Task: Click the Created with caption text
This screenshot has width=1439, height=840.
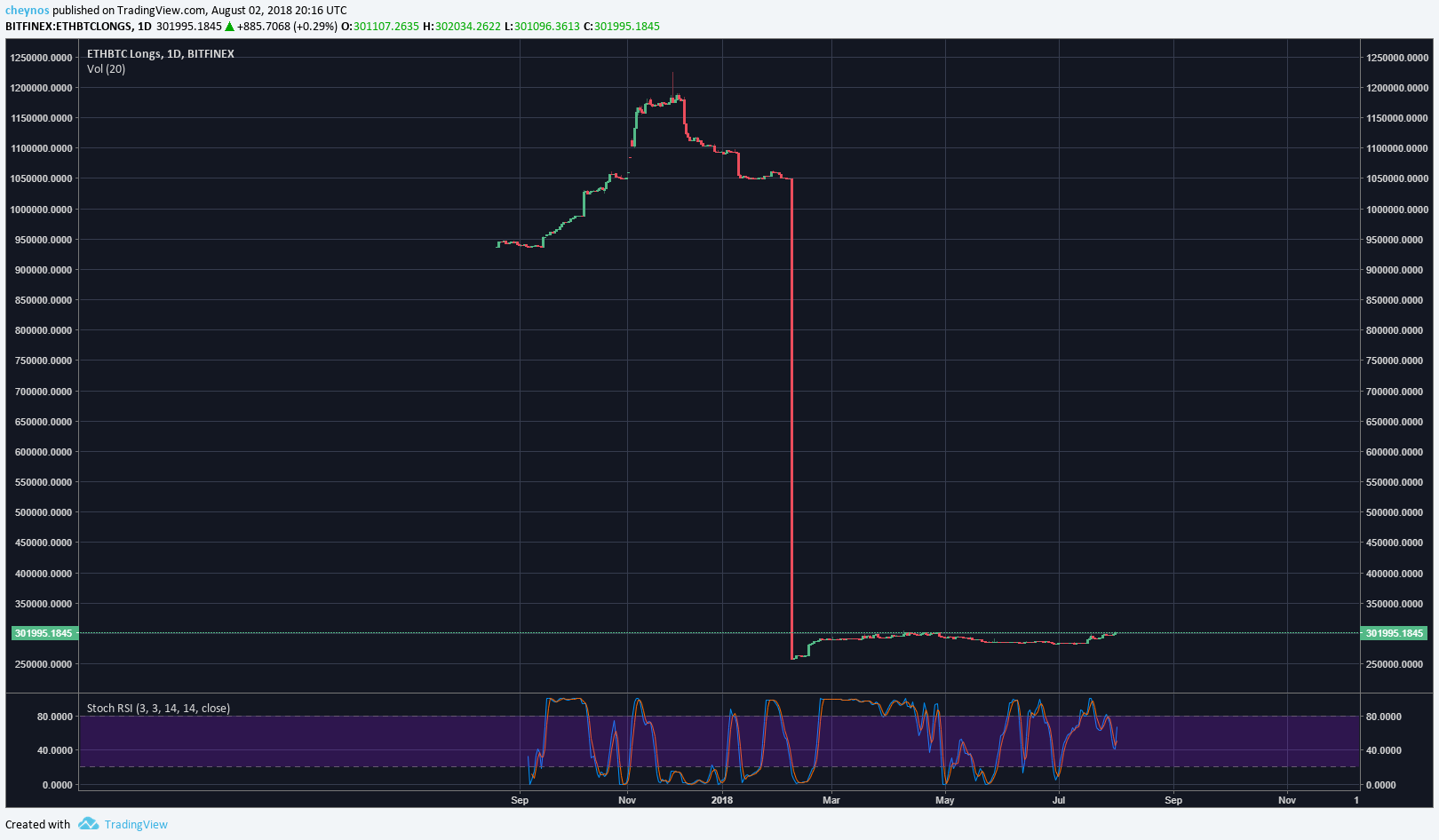Action: [37, 824]
